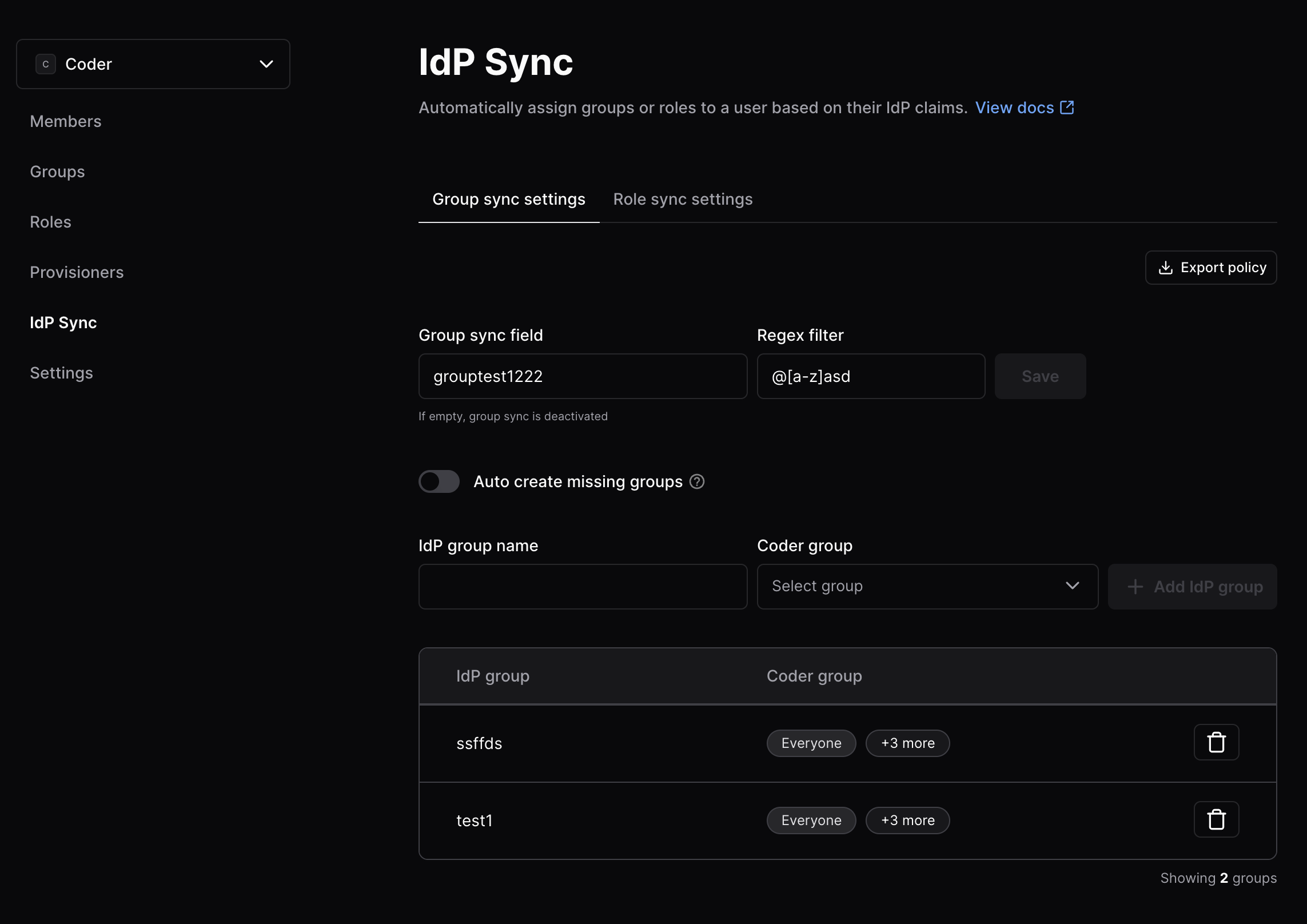Switch to Role sync settings tab
This screenshot has width=1307, height=924.
[684, 198]
